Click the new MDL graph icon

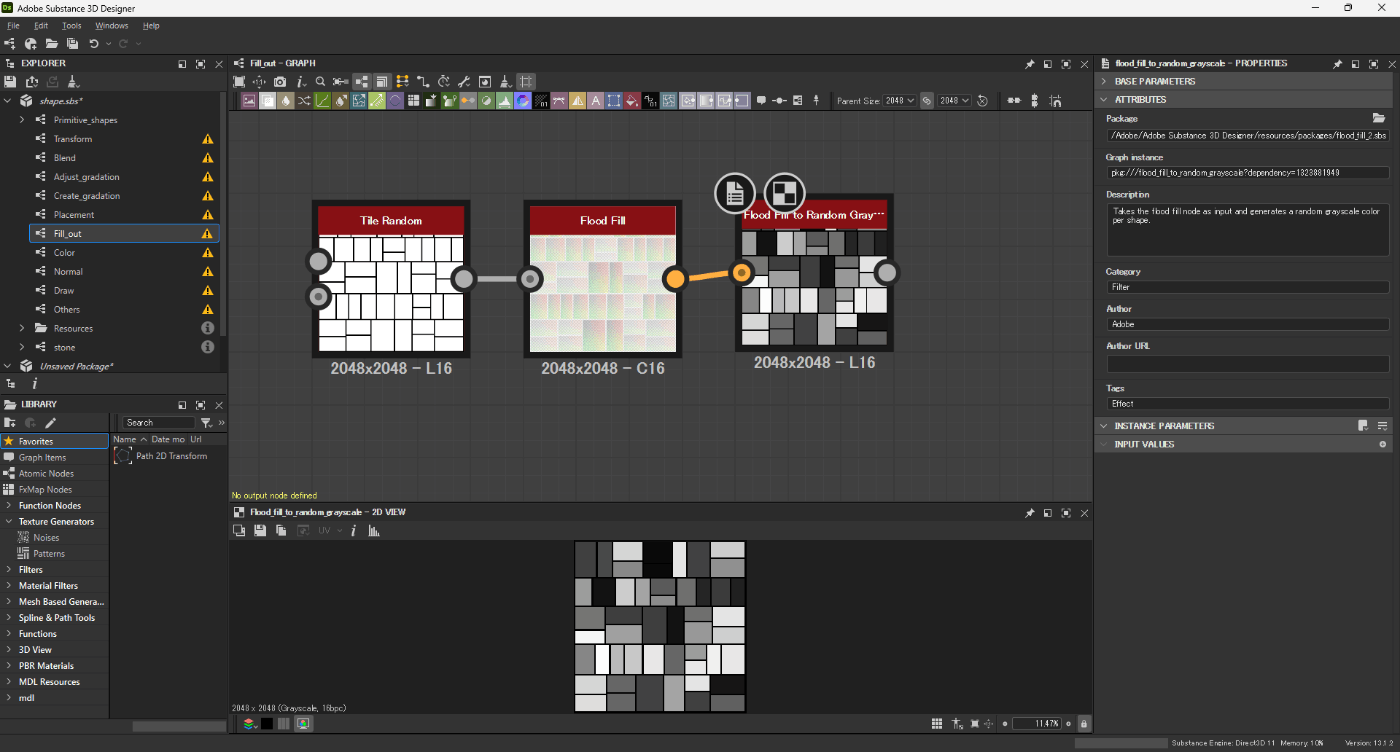[x=31, y=44]
